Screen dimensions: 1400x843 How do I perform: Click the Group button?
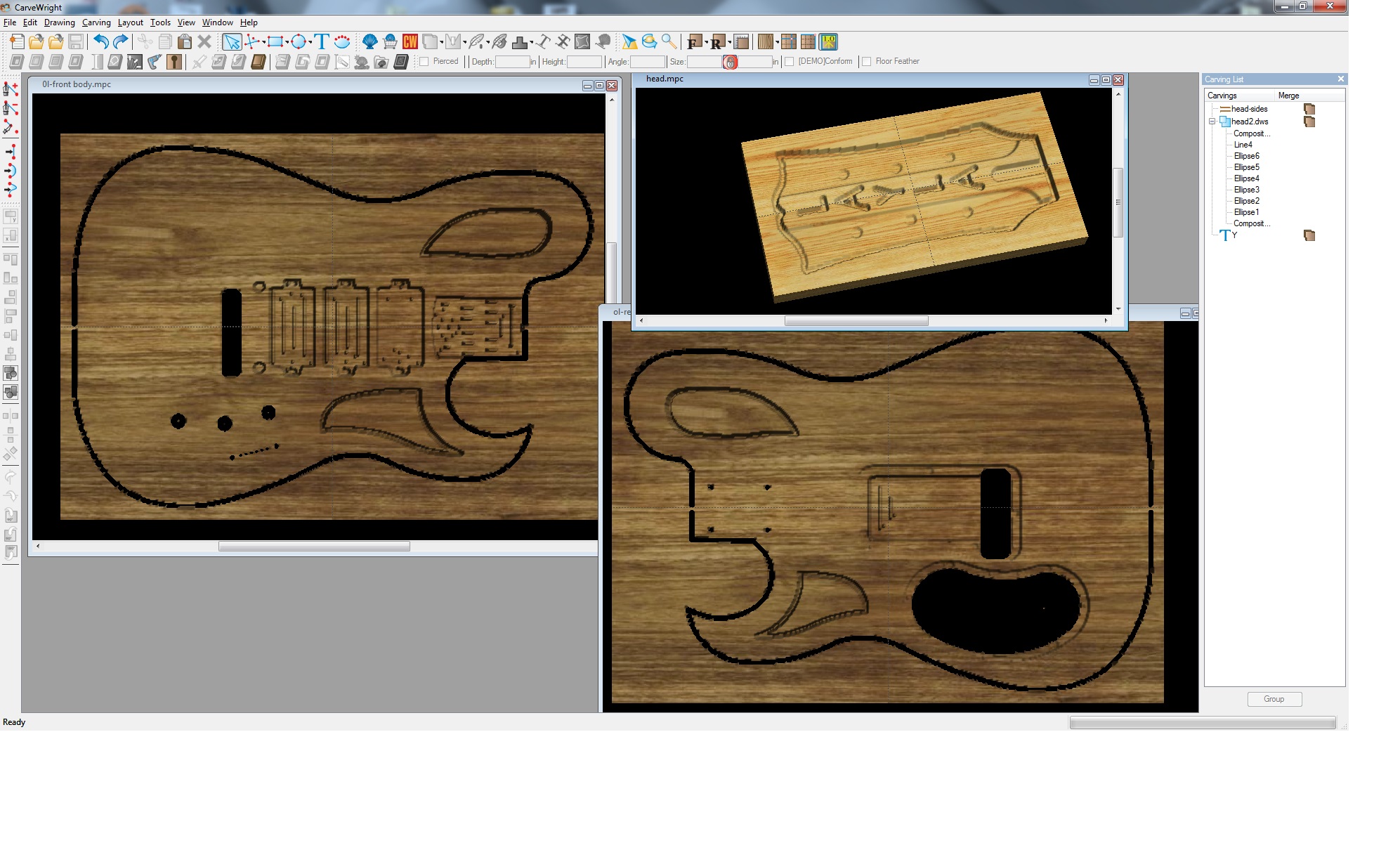click(1274, 699)
